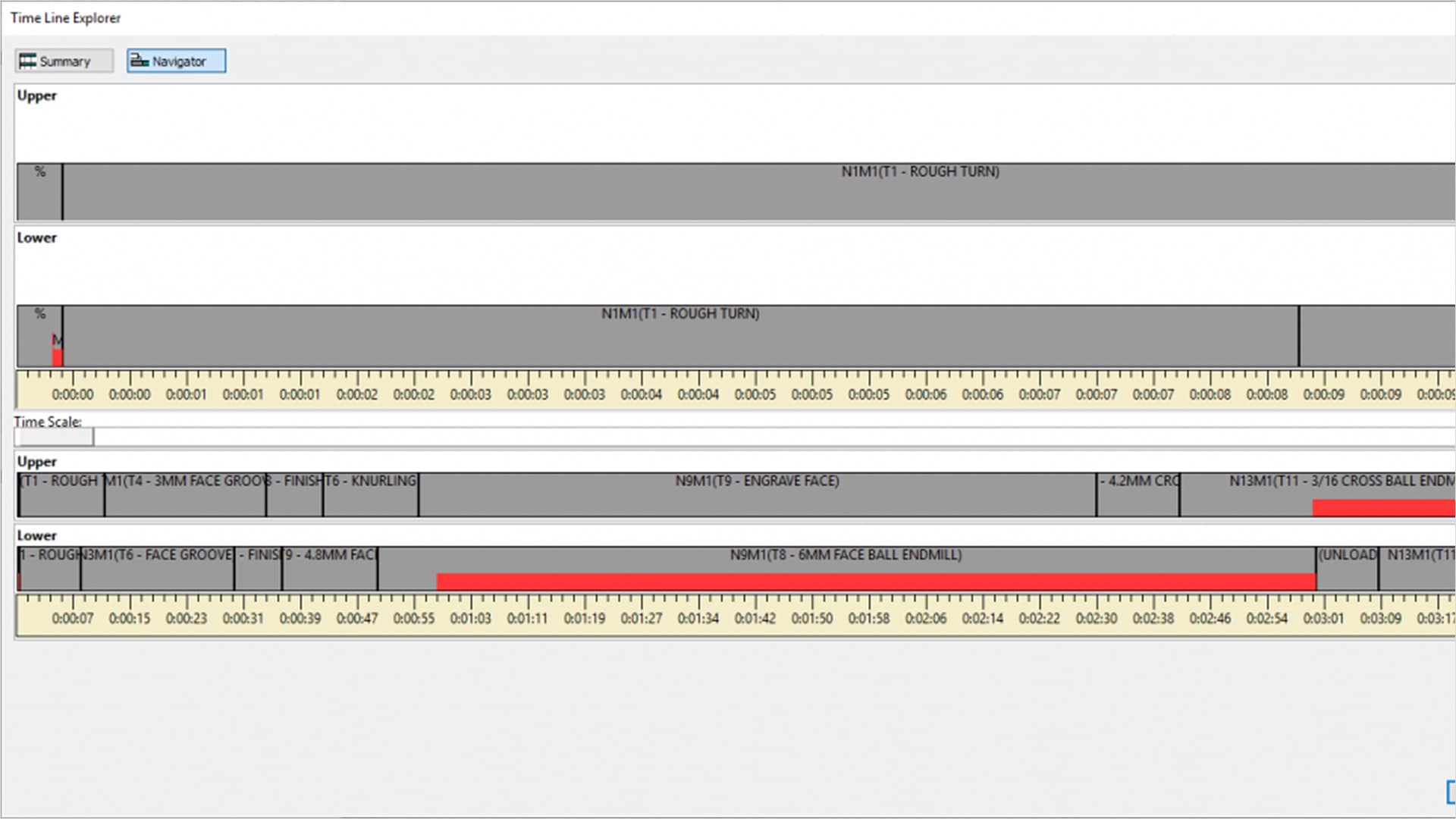Switch to the Navigator view
This screenshot has width=1456, height=819.
(x=176, y=61)
